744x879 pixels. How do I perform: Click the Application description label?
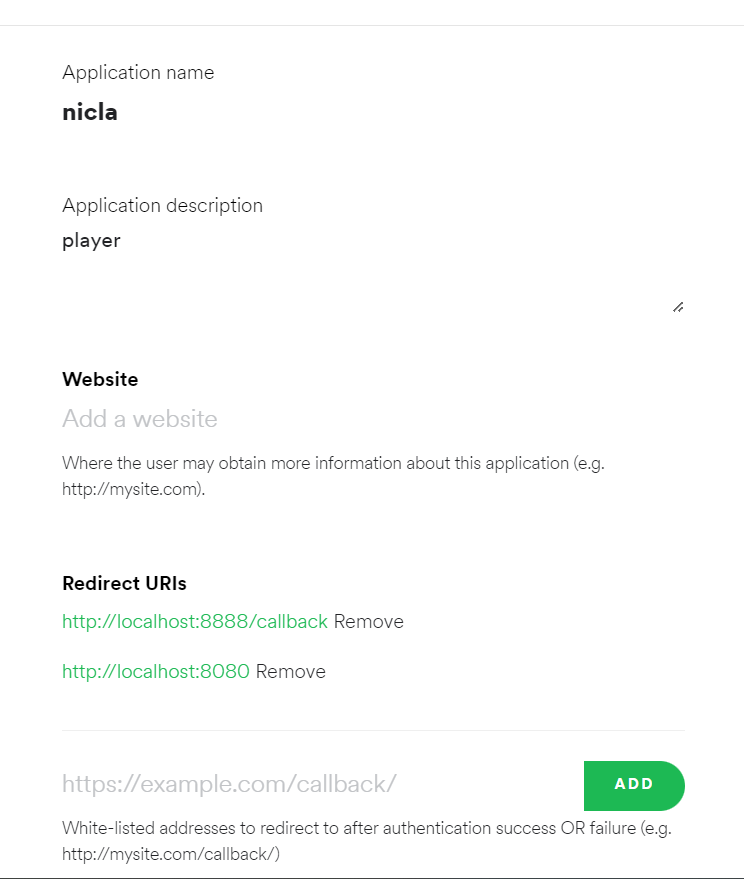pyautogui.click(x=162, y=205)
